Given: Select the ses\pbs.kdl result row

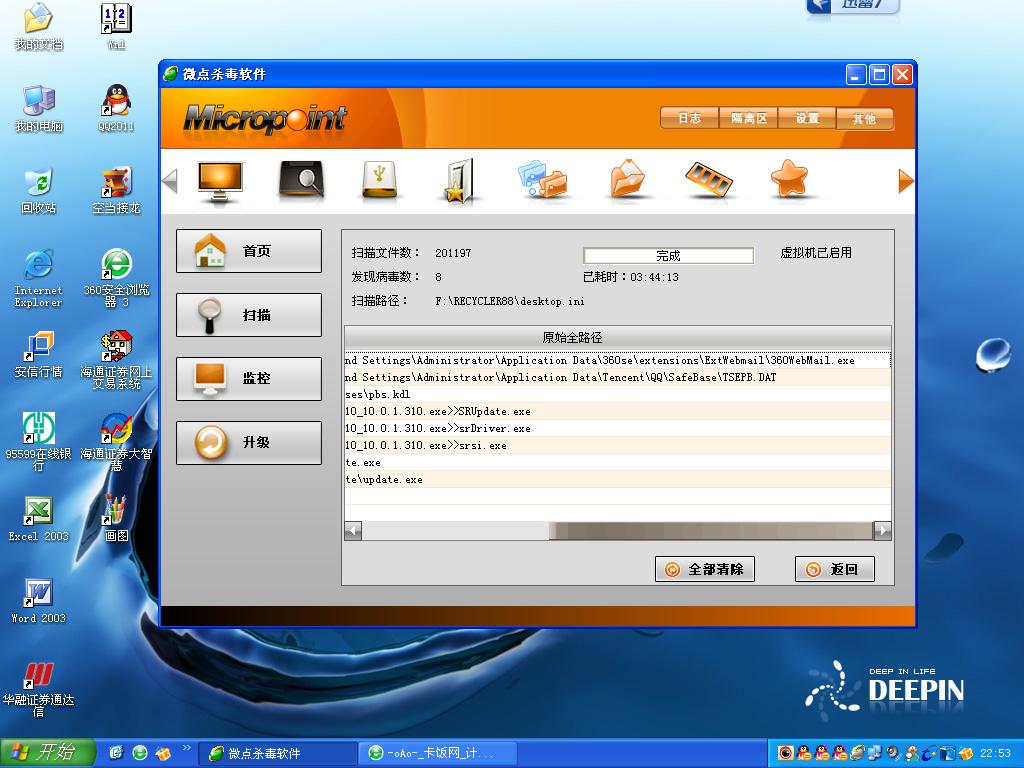Looking at the screenshot, I should 618,394.
